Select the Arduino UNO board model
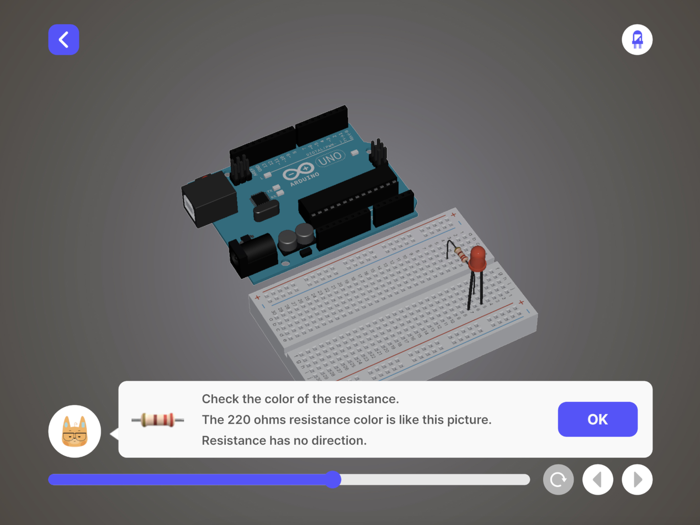 pos(297,194)
